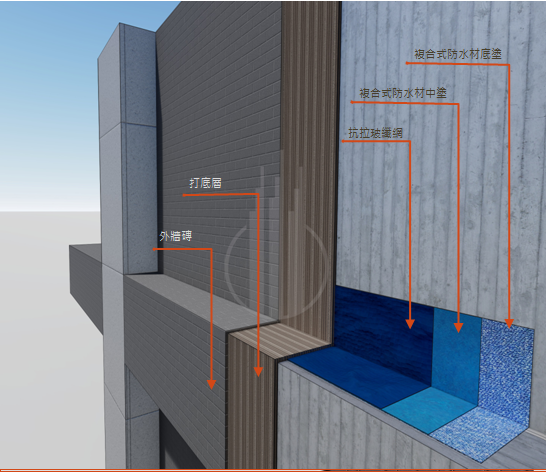
Task: Select the 抗拉玻纖網 text label
Action: click(376, 133)
